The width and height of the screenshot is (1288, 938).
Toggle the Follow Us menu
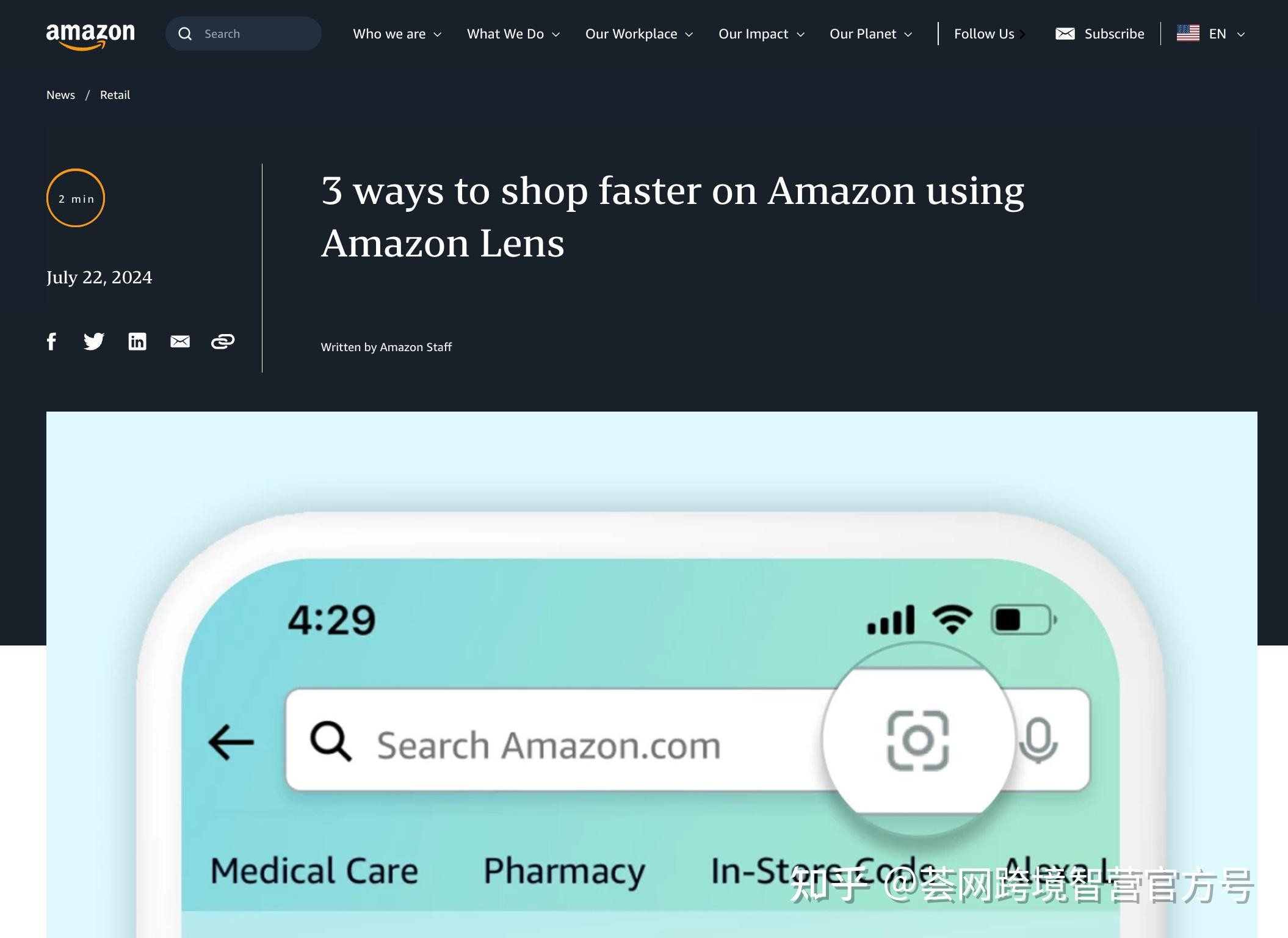(x=989, y=33)
